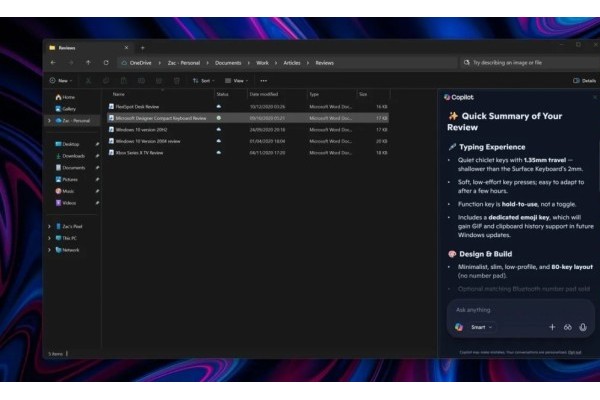600x400 pixels.
Task: Select Xbox Series X TV Review file
Action: (248, 153)
